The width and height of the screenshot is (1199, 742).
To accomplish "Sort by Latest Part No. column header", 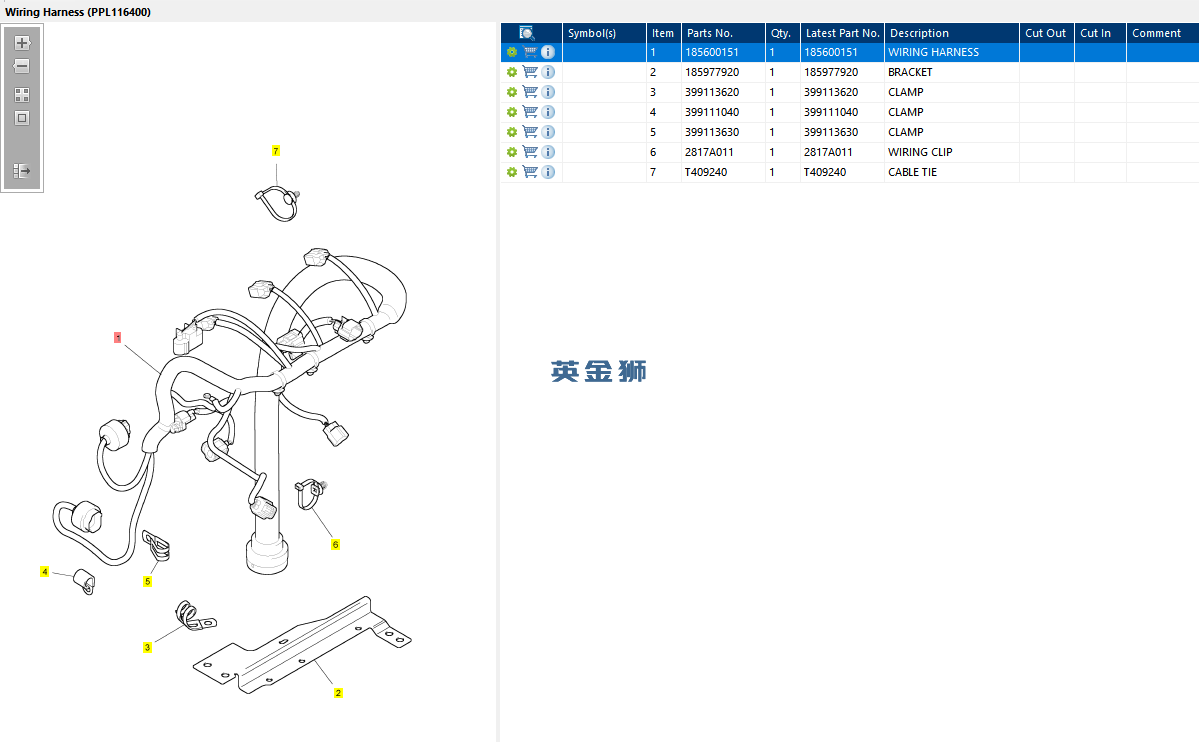I will (843, 33).
